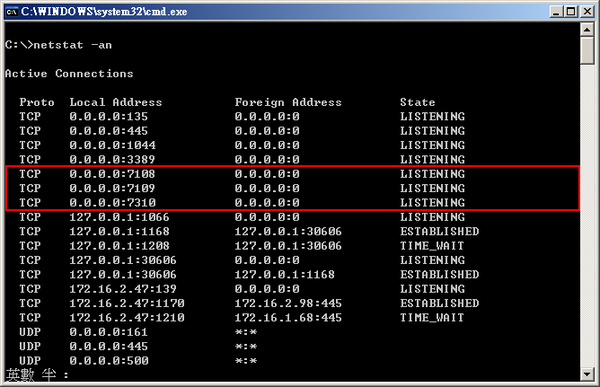600x387 pixels.
Task: Click the Local Address column header
Action: tap(116, 102)
